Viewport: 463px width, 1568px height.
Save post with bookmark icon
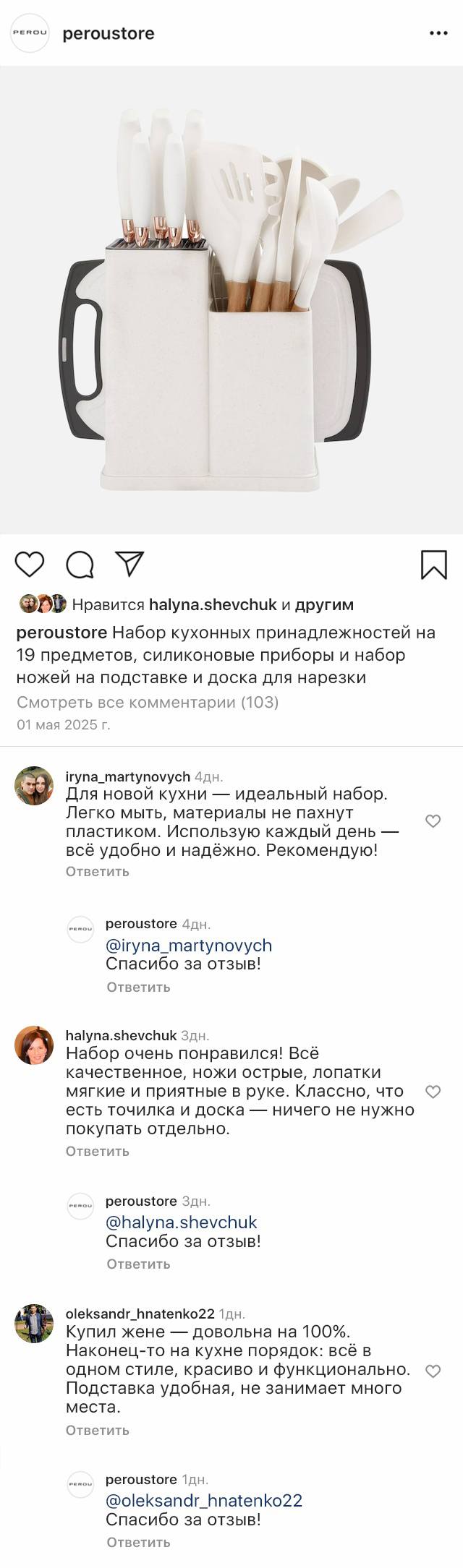[x=434, y=565]
